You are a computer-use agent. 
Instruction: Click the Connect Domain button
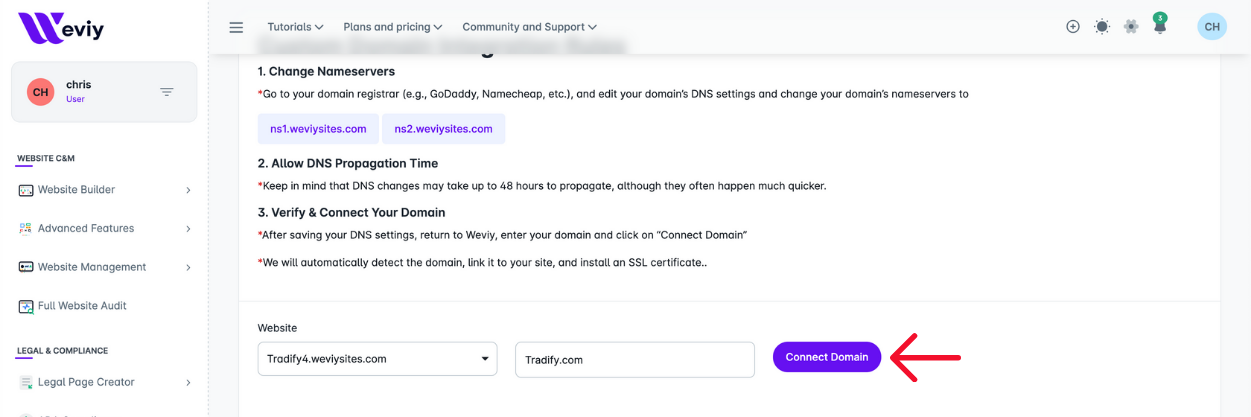[x=827, y=357]
